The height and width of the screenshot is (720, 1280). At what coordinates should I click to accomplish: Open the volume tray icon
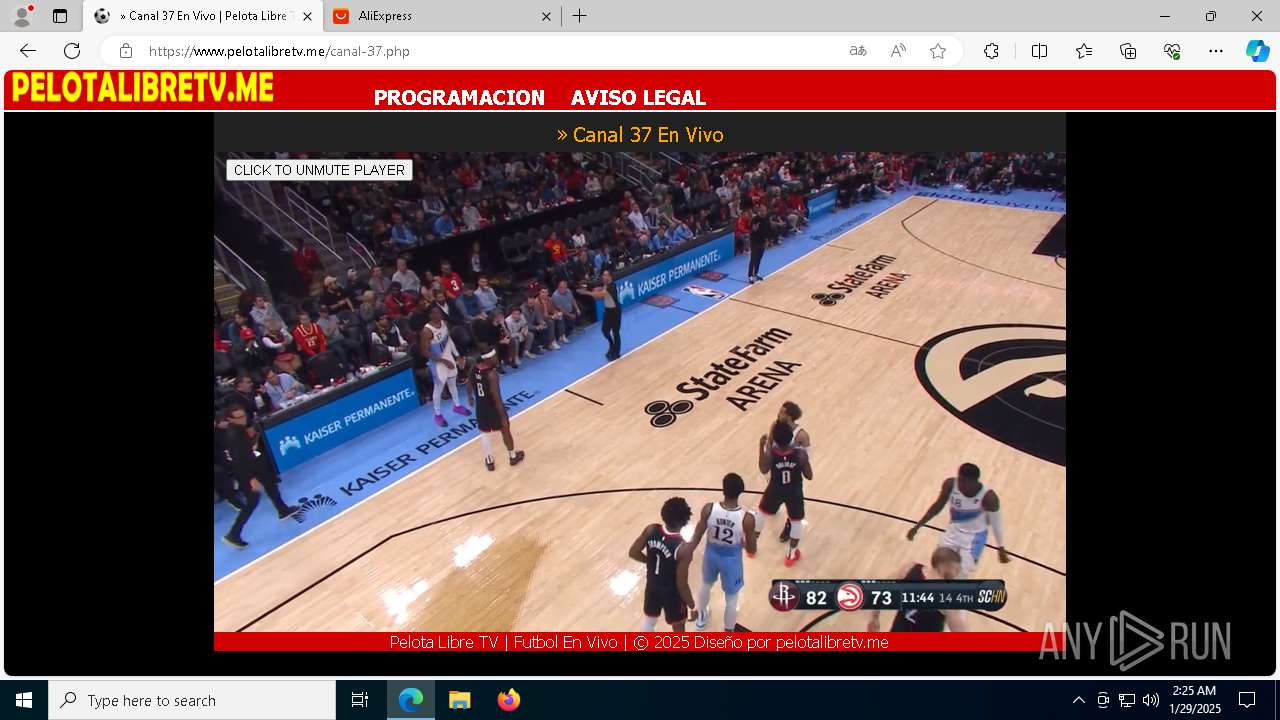1151,700
